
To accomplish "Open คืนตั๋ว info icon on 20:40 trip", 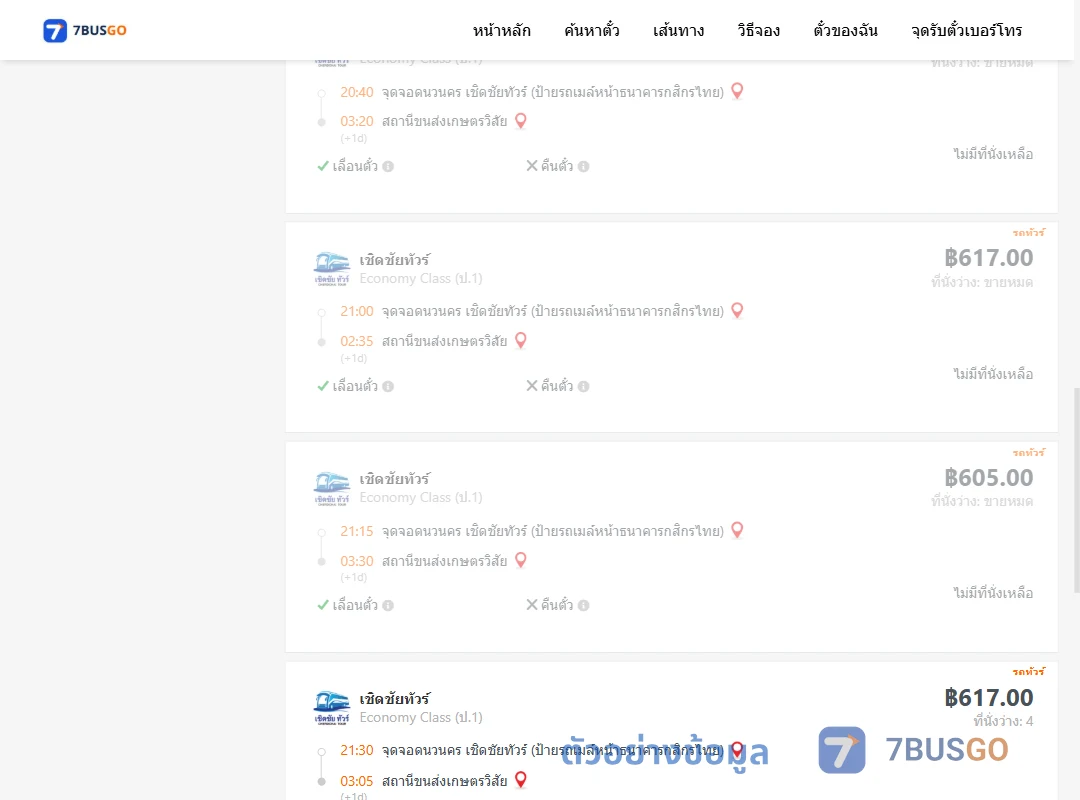I will point(583,166).
